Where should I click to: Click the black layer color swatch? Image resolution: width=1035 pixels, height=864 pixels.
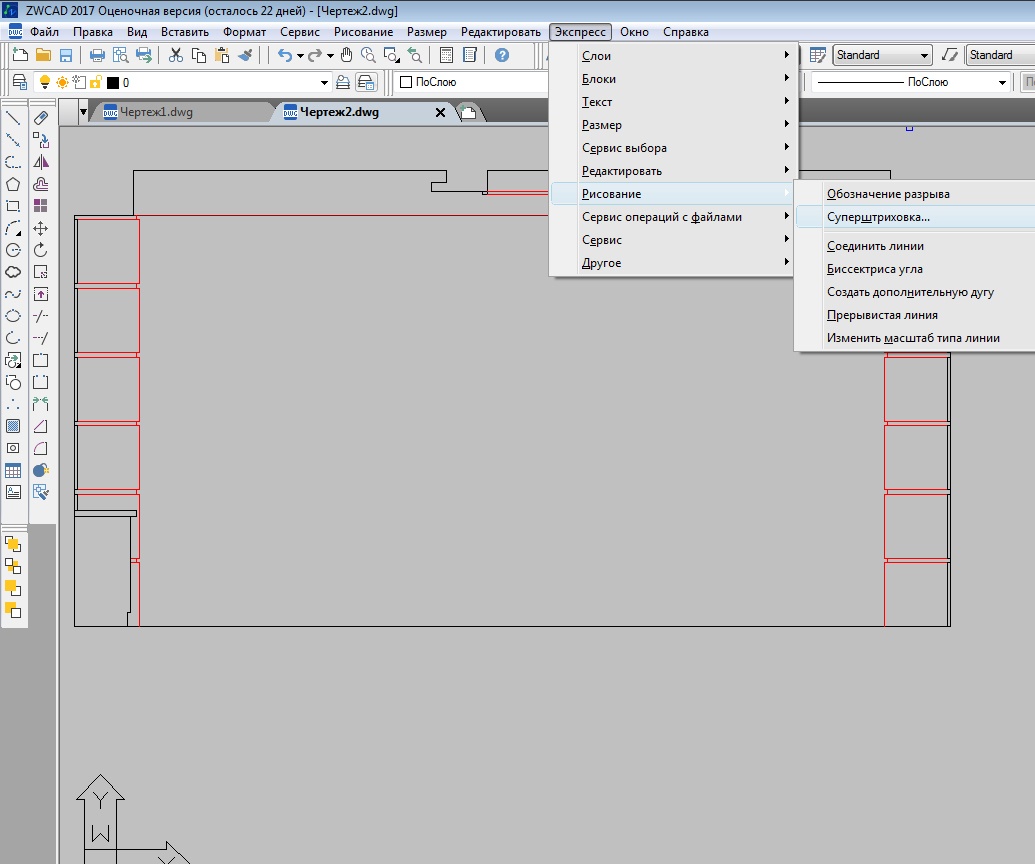(x=113, y=83)
